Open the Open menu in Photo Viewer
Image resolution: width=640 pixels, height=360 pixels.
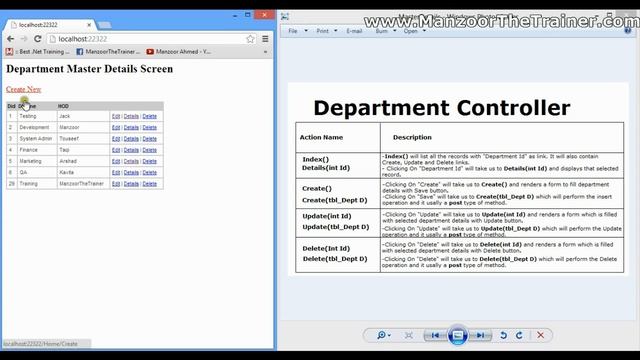pos(411,31)
